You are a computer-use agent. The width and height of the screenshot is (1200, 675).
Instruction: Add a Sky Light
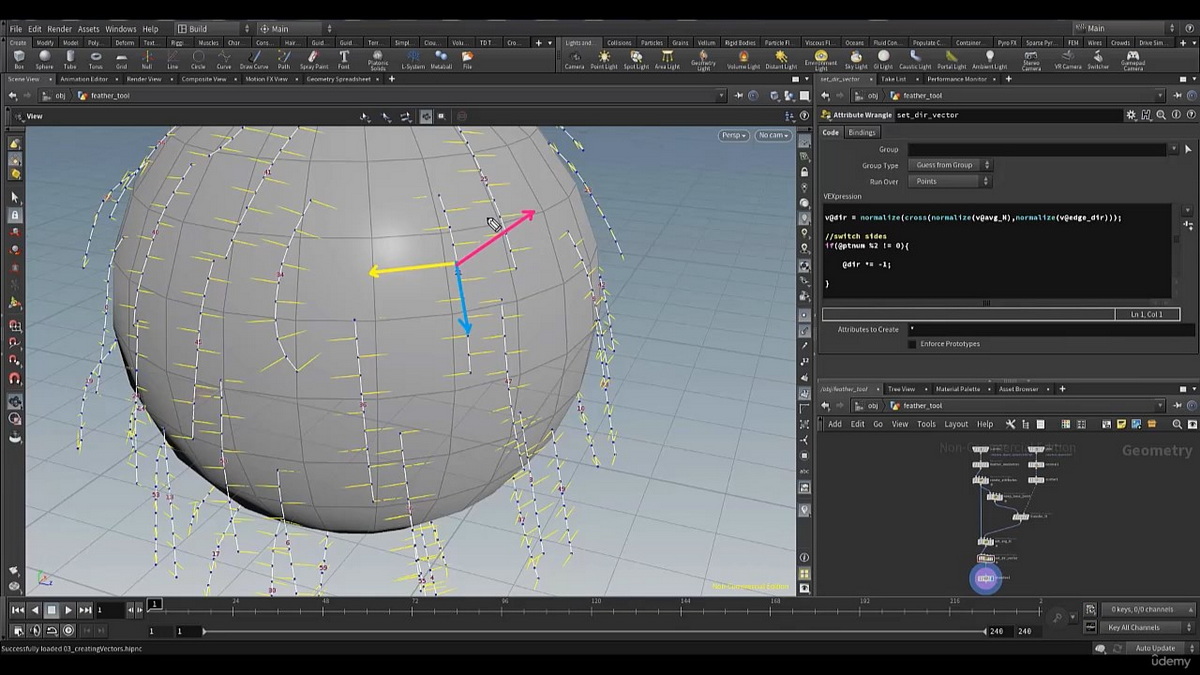point(857,59)
